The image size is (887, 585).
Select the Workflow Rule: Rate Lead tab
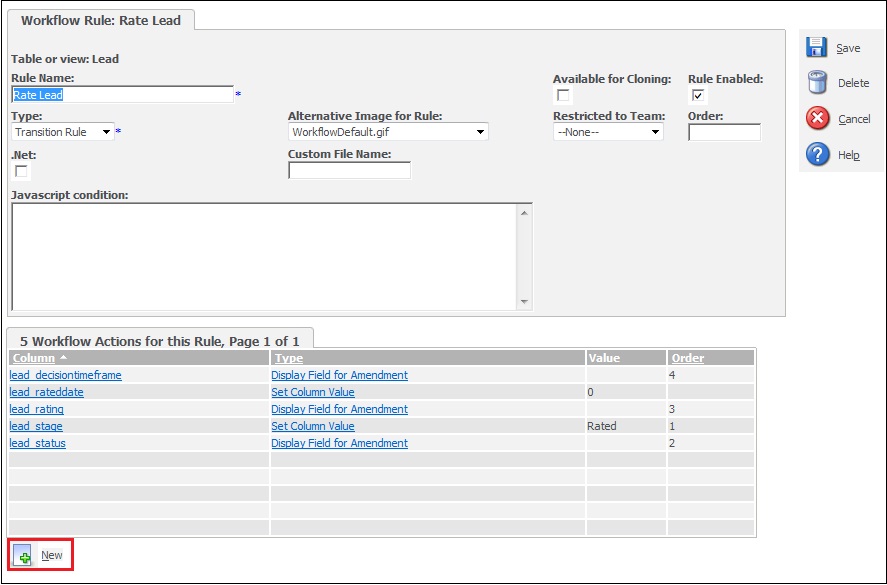click(x=101, y=20)
